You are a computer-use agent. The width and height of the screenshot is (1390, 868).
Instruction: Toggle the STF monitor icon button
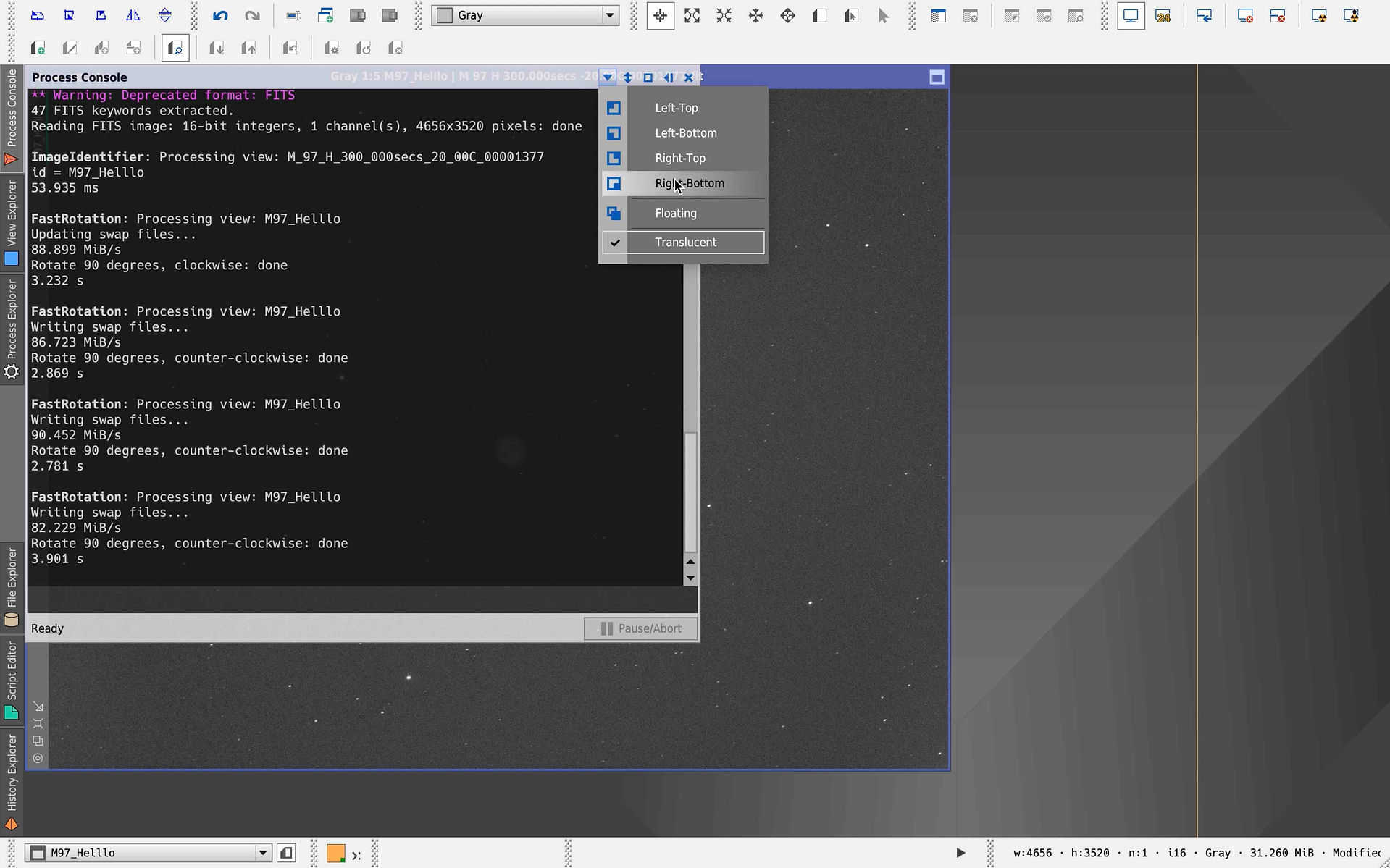coord(1131,15)
